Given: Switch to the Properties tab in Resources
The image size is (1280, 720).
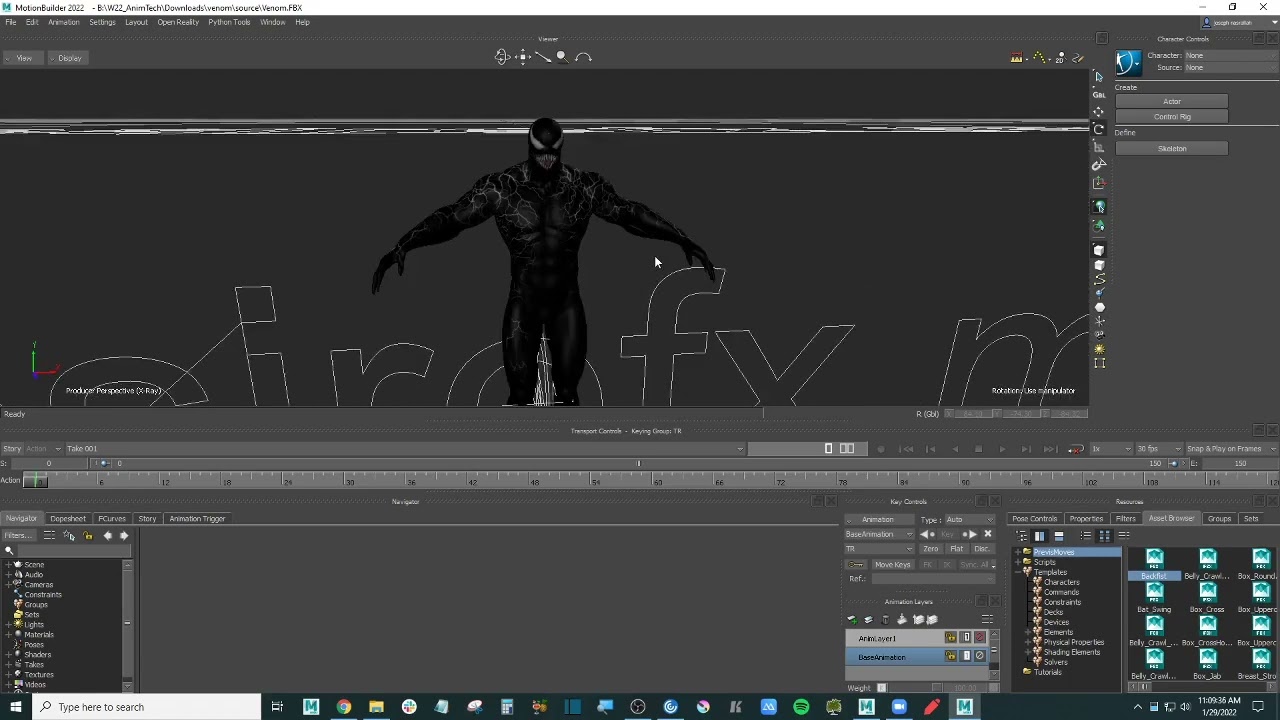Looking at the screenshot, I should click(1086, 519).
